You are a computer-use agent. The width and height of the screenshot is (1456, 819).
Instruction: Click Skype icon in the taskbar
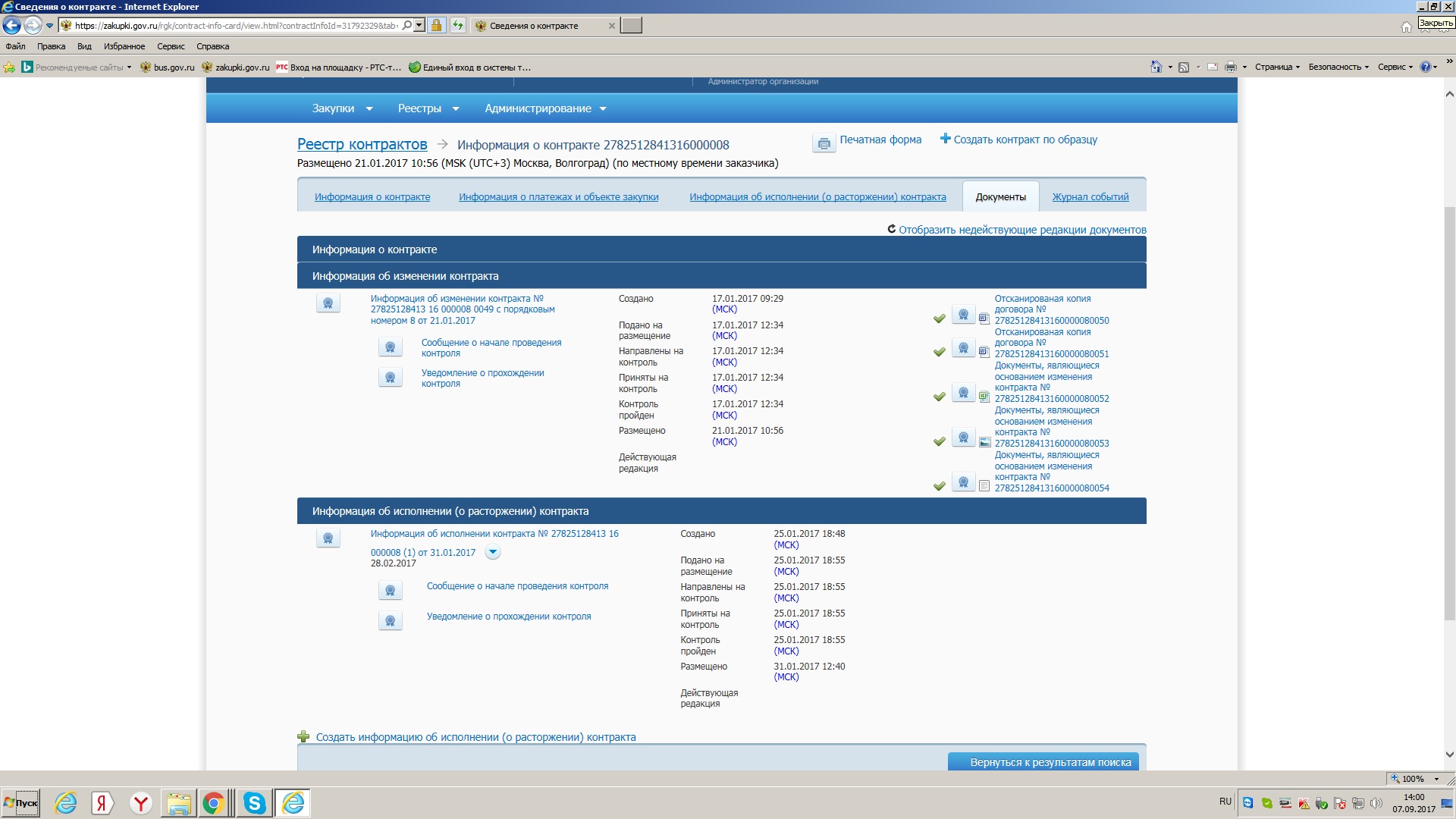254,803
